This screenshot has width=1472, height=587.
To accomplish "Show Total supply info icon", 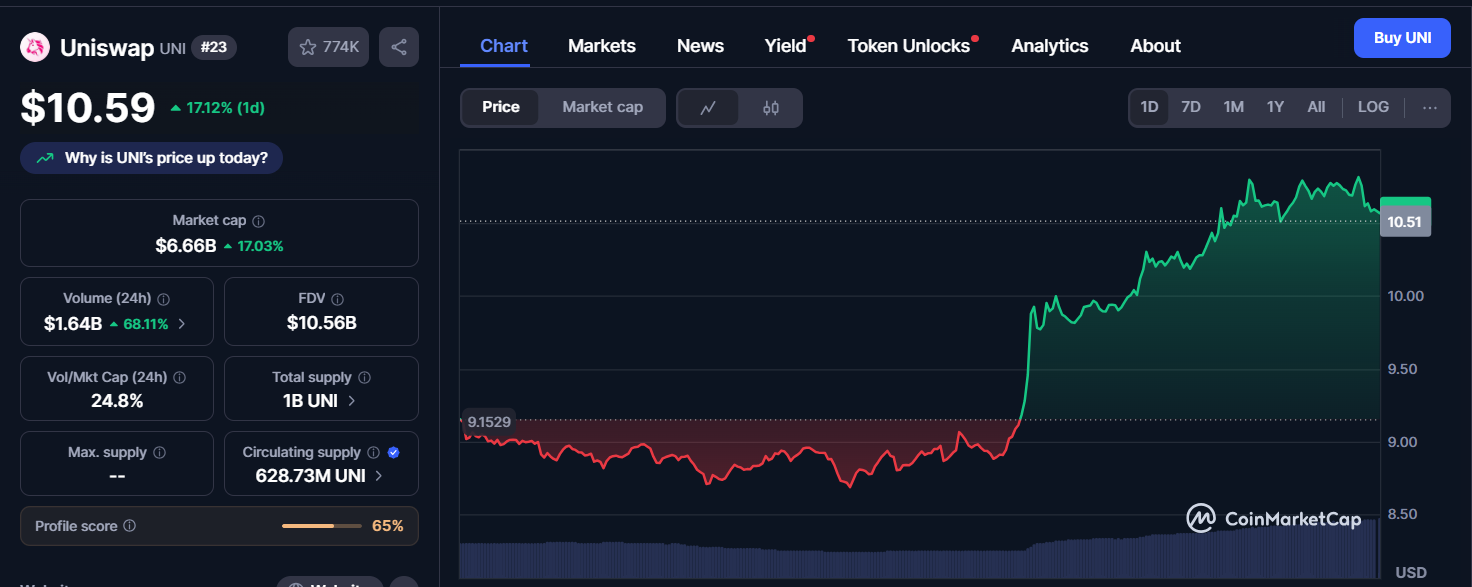I will (364, 378).
